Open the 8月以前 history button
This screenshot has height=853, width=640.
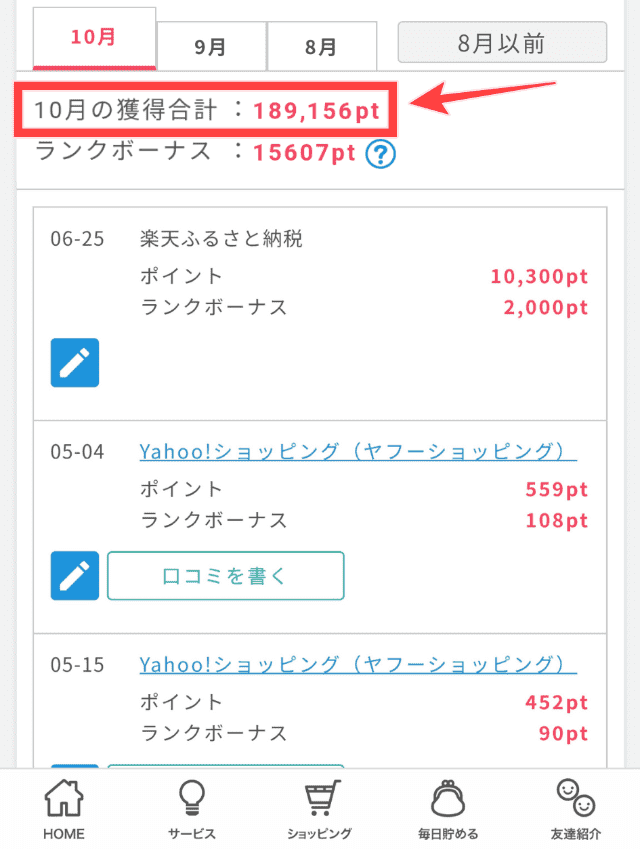tap(501, 42)
